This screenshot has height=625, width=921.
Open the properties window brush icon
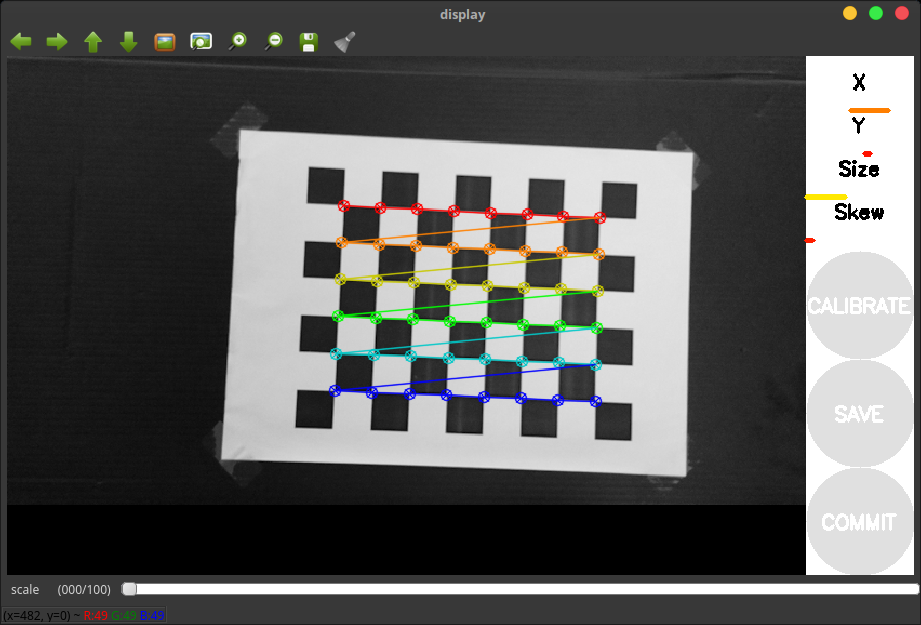[x=345, y=42]
